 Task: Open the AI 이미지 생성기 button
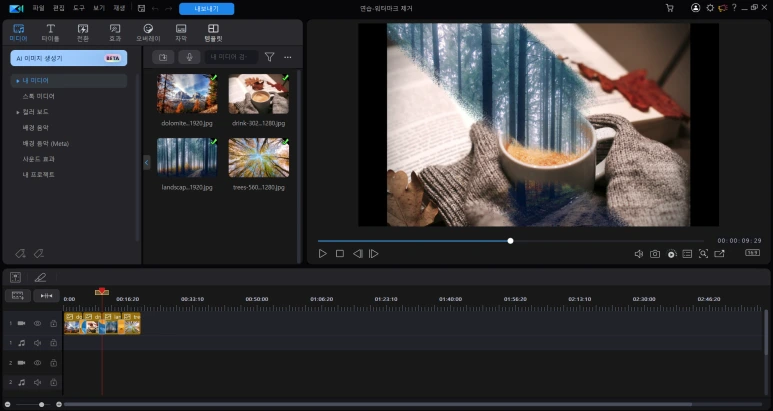coord(69,58)
